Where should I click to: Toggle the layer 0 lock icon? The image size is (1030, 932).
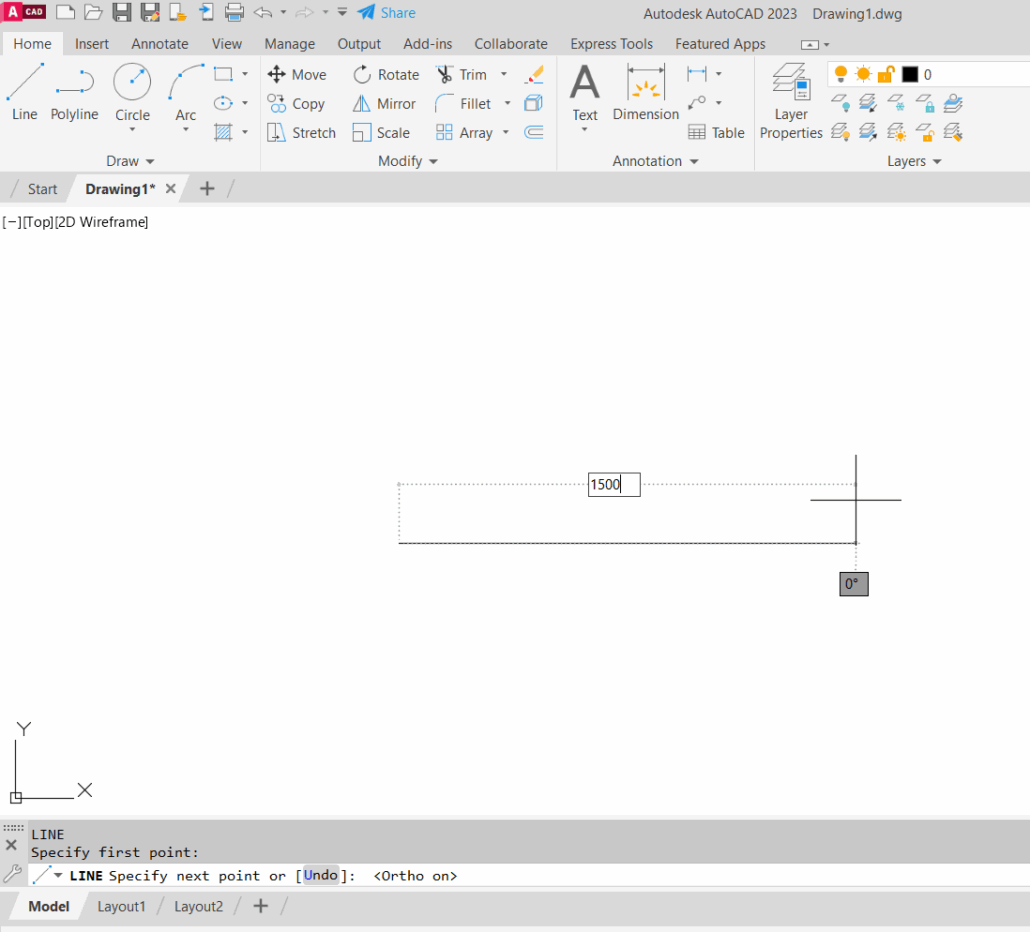[x=886, y=74]
